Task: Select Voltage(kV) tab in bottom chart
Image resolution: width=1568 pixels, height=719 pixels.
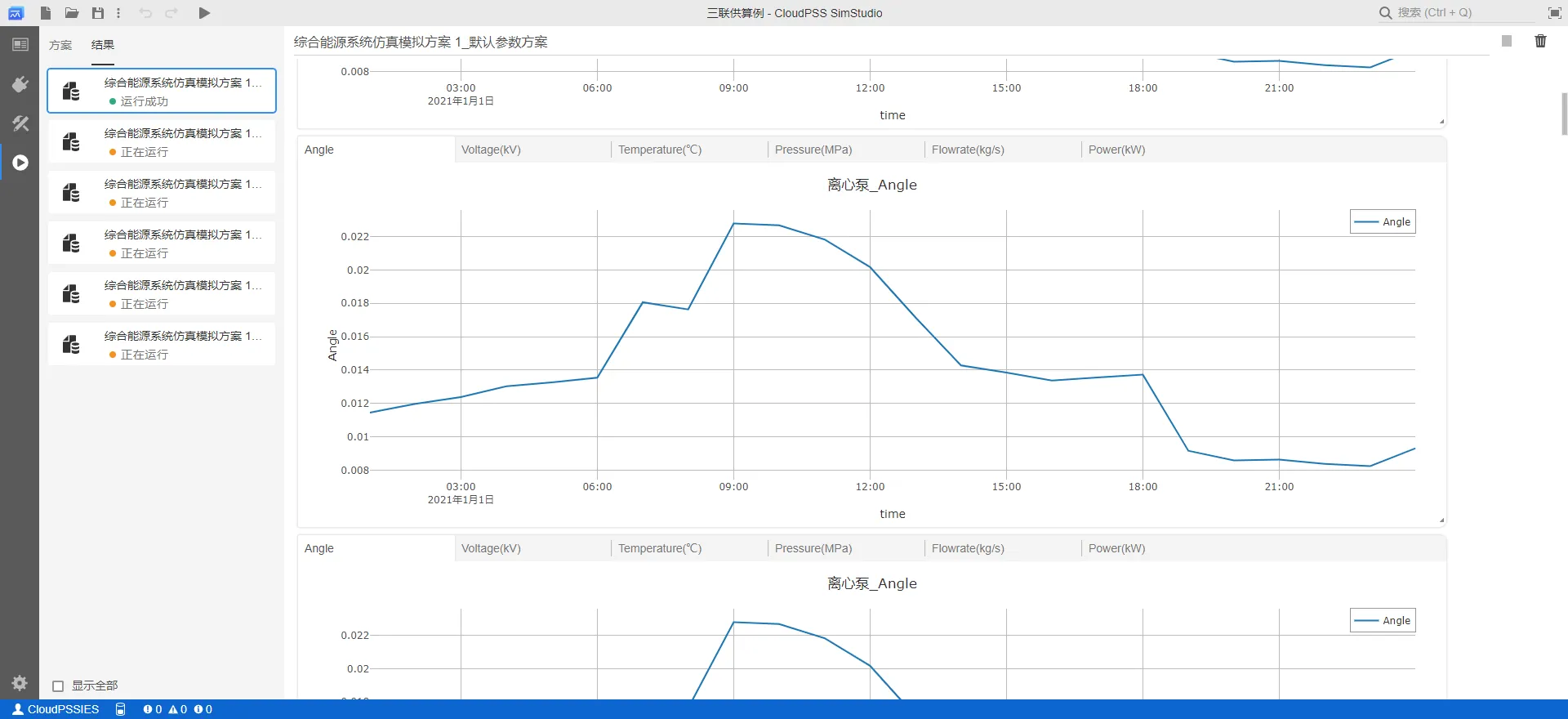Action: (532, 548)
